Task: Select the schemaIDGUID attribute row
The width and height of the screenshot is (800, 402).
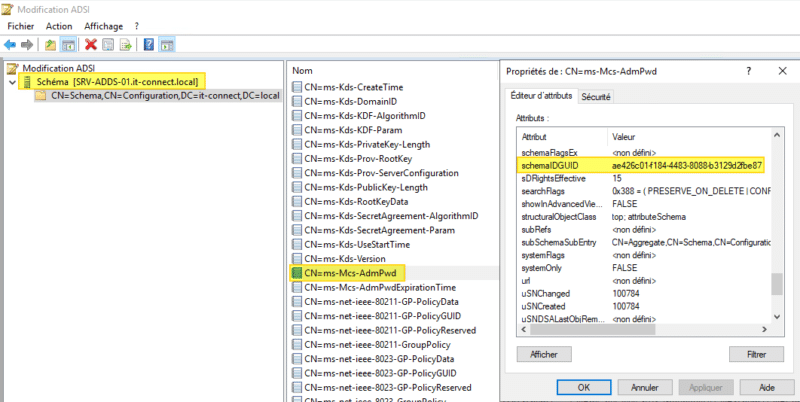Action: [643, 165]
